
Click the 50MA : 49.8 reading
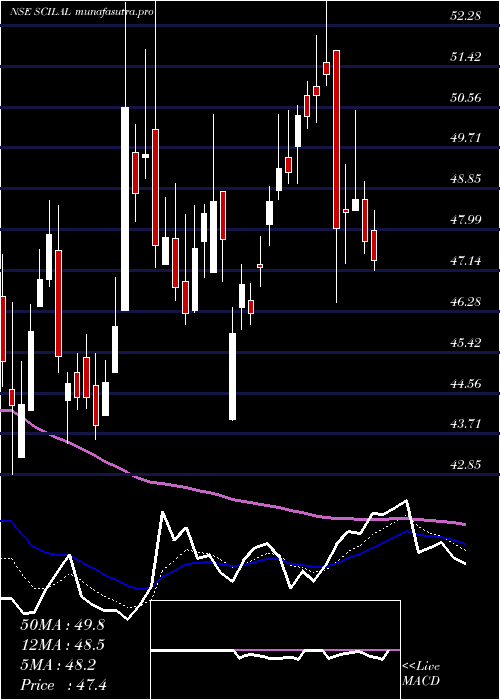(x=62, y=625)
